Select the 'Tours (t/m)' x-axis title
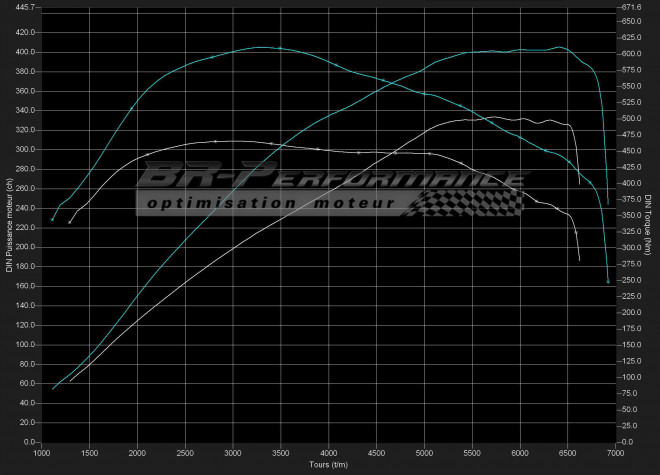 point(330,464)
